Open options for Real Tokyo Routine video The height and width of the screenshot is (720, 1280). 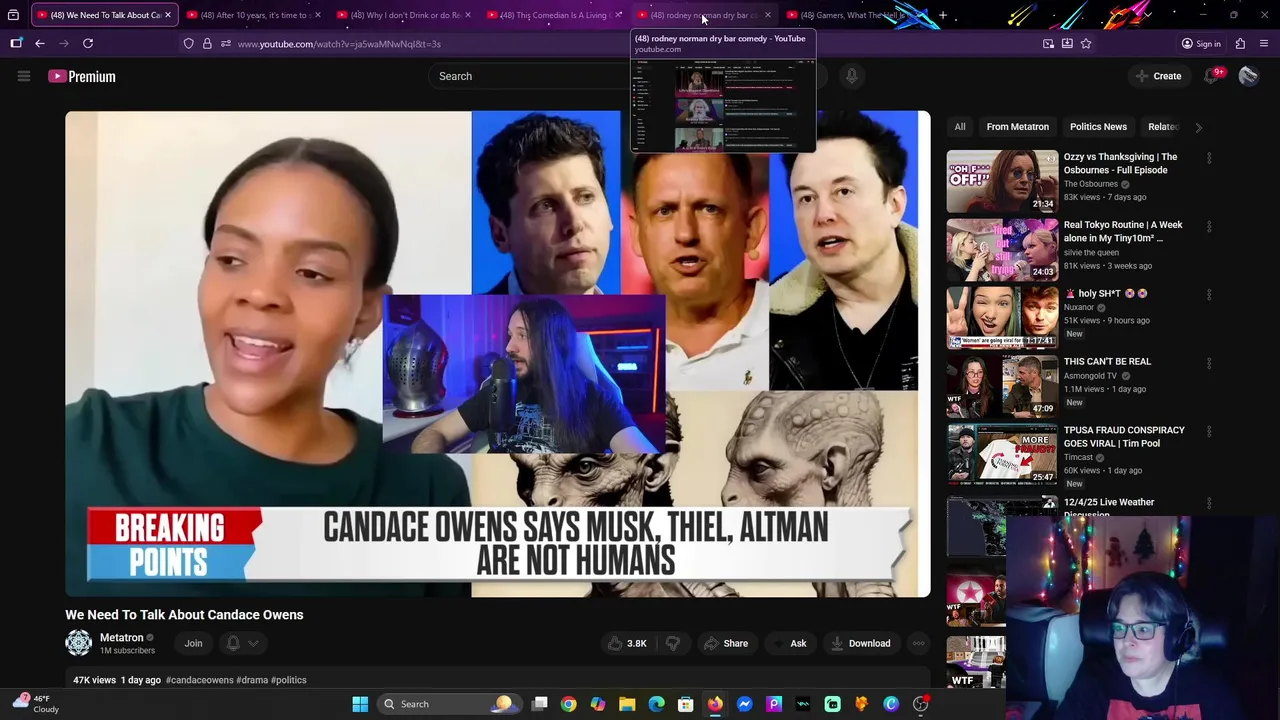click(x=1209, y=226)
